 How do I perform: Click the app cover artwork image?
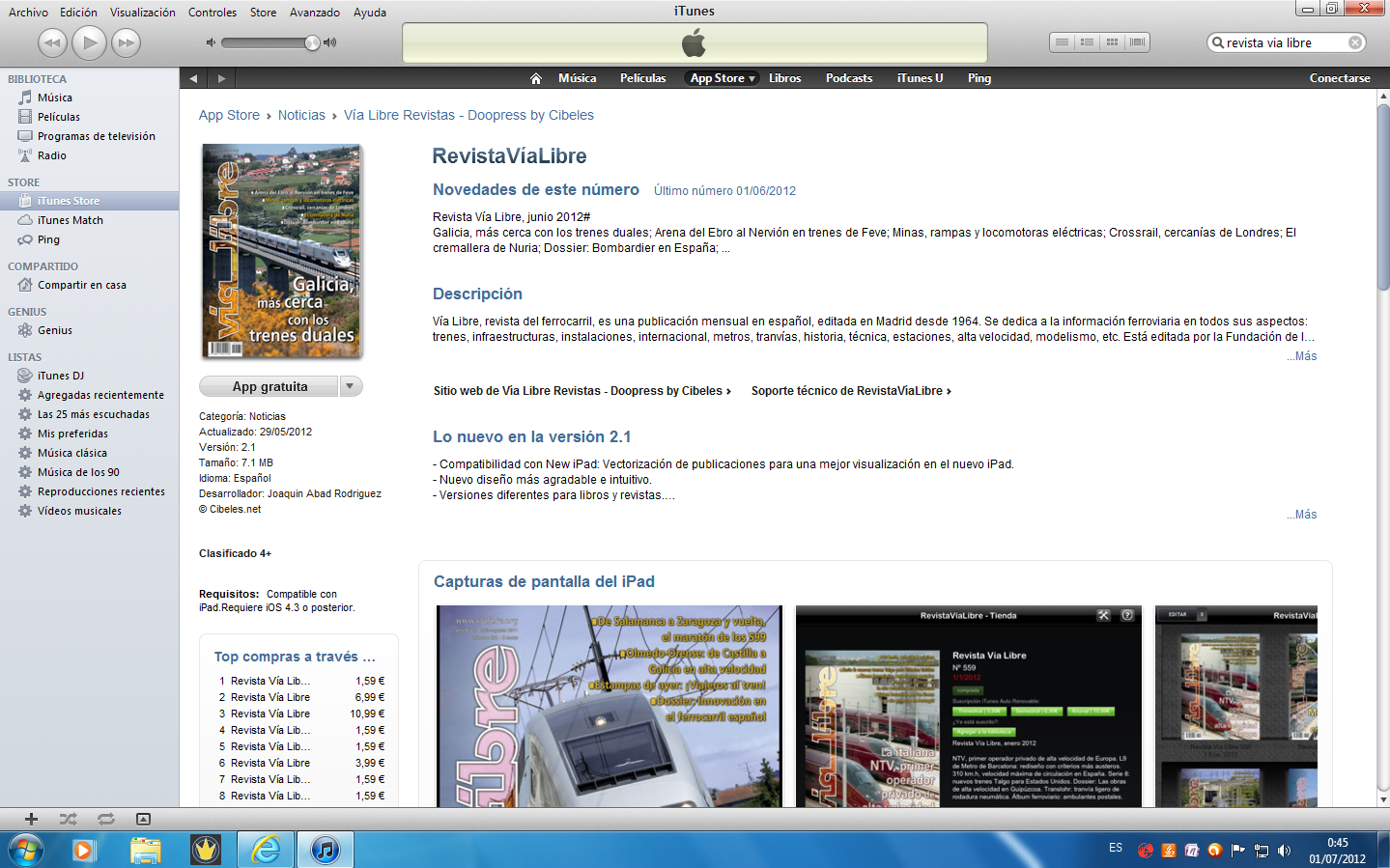[281, 252]
